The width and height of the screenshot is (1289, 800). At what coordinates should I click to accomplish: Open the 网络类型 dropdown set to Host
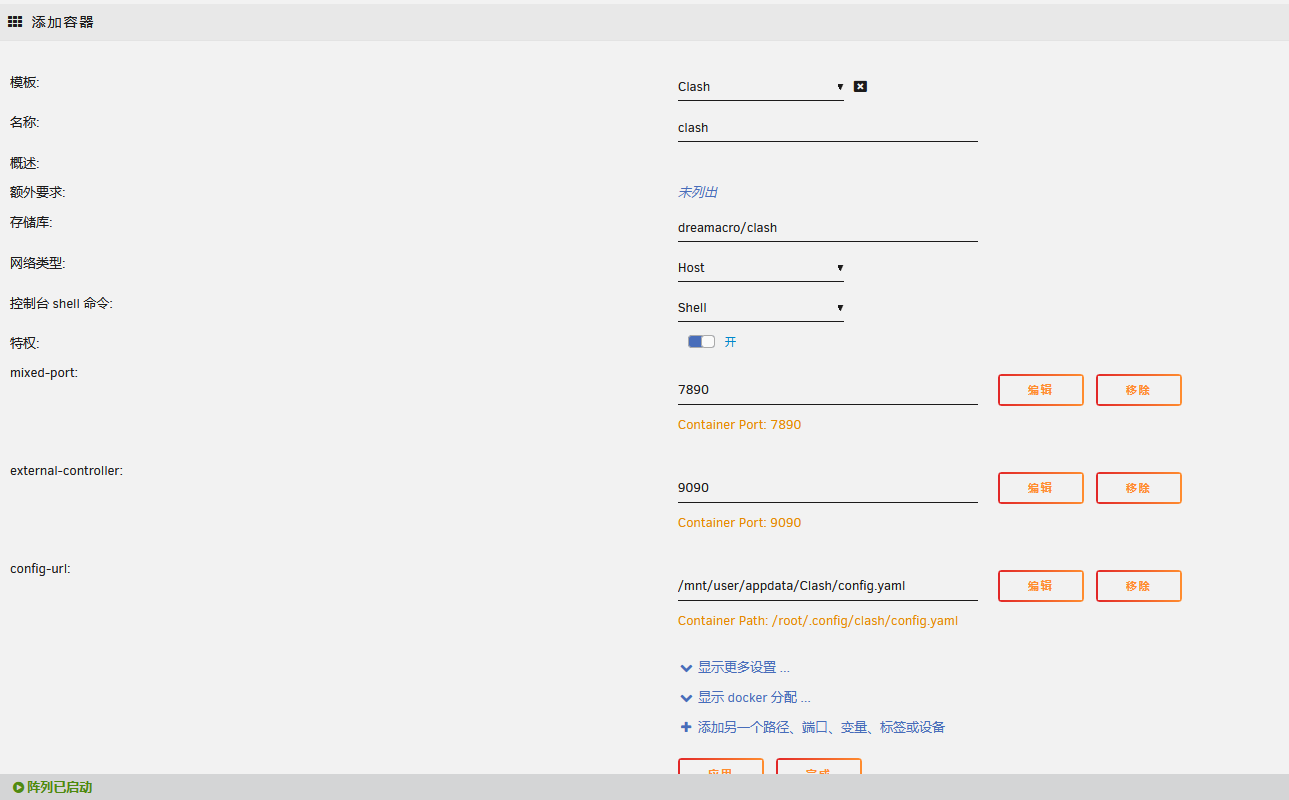(x=760, y=267)
